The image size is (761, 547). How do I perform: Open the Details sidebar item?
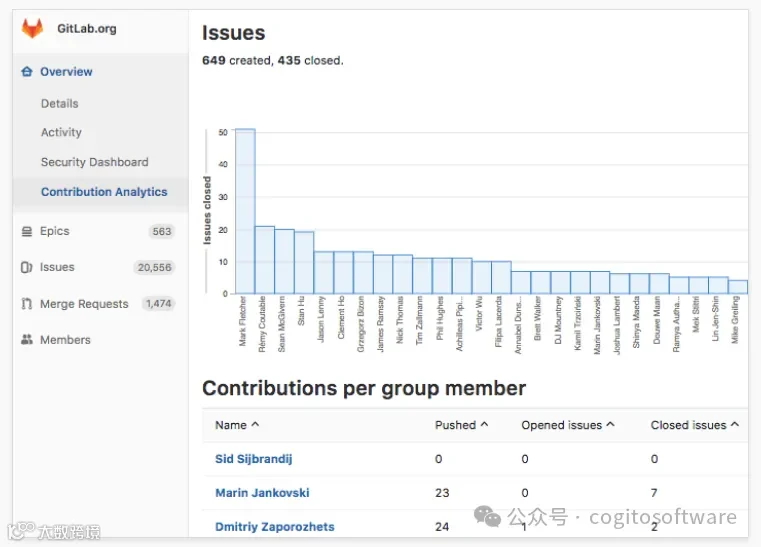pos(60,103)
